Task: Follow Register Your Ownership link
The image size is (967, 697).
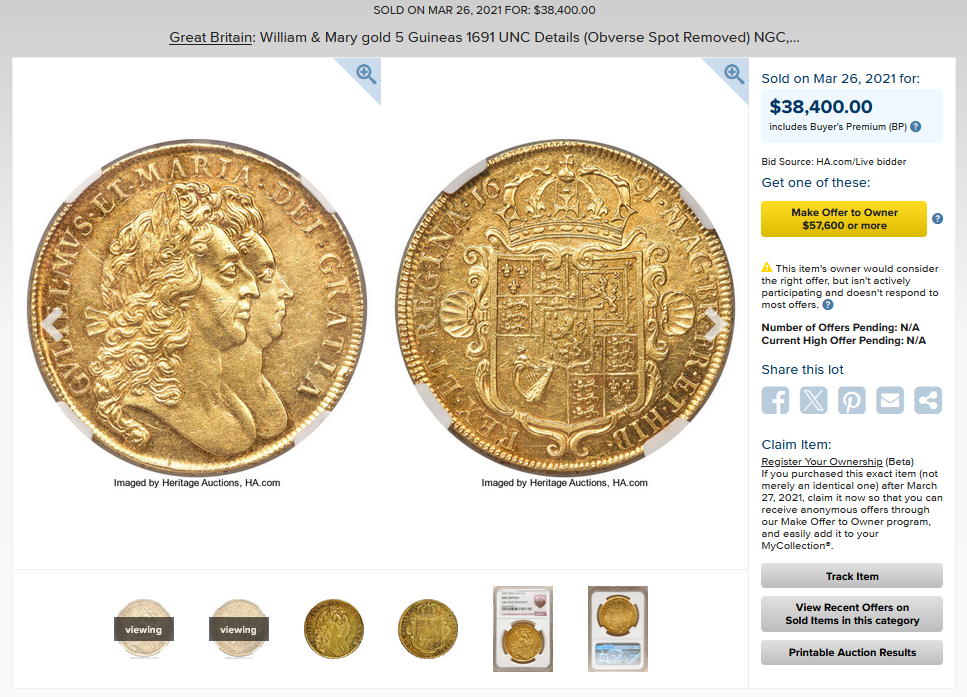Action: click(821, 461)
